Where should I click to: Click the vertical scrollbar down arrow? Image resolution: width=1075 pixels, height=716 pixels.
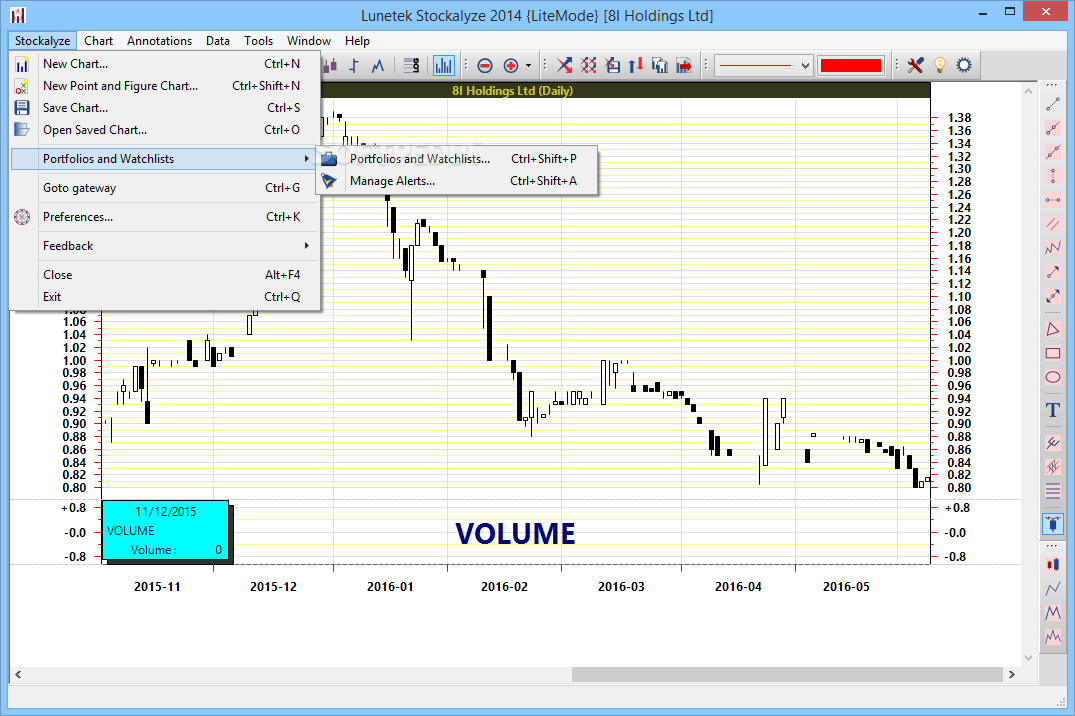[1028, 658]
